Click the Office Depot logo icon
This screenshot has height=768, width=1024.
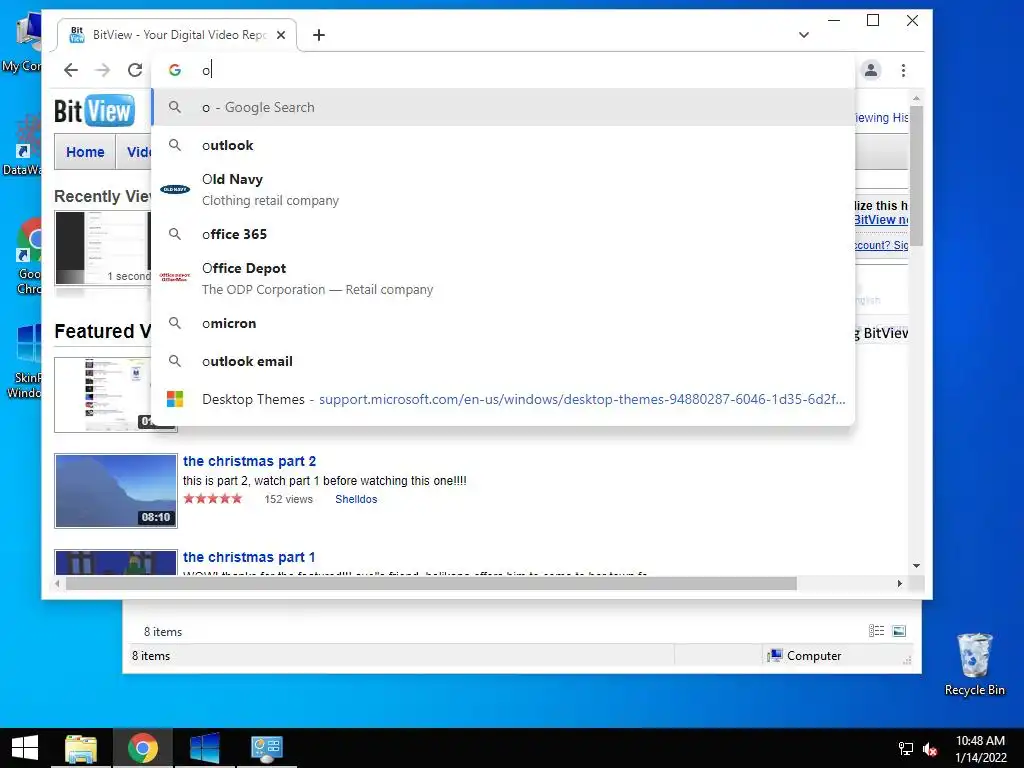175,277
